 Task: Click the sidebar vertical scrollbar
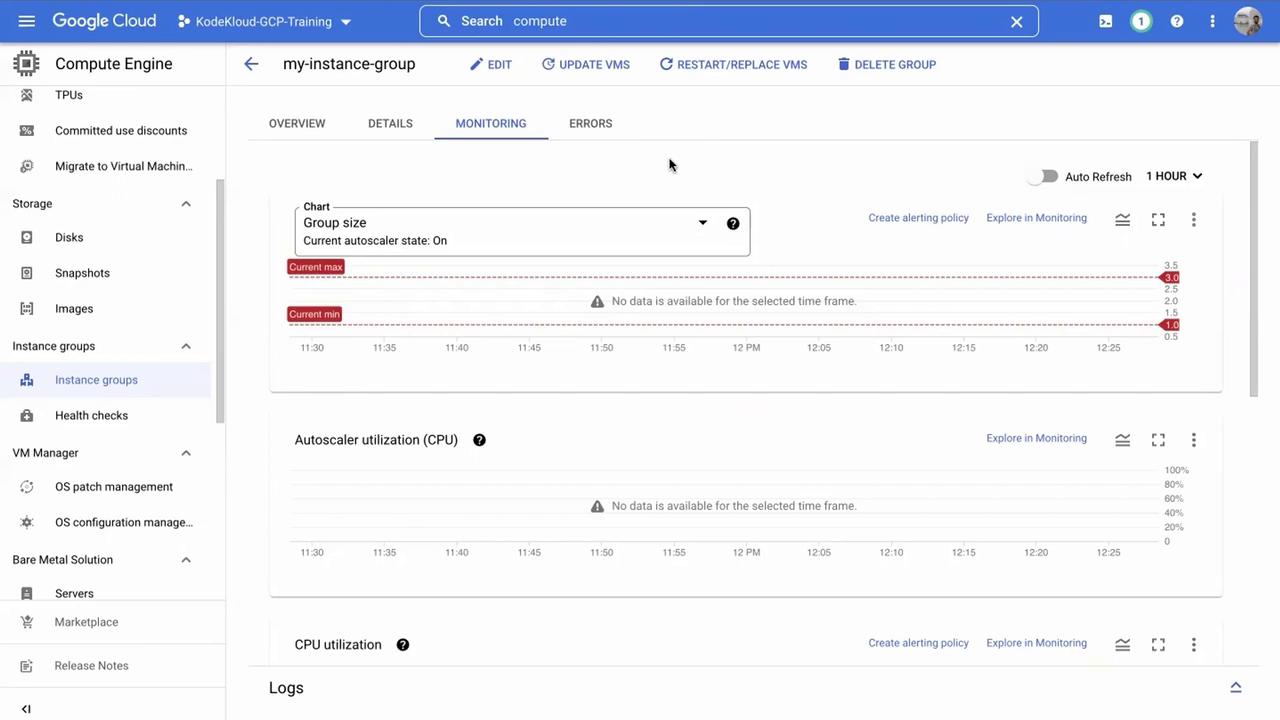pyautogui.click(x=221, y=300)
